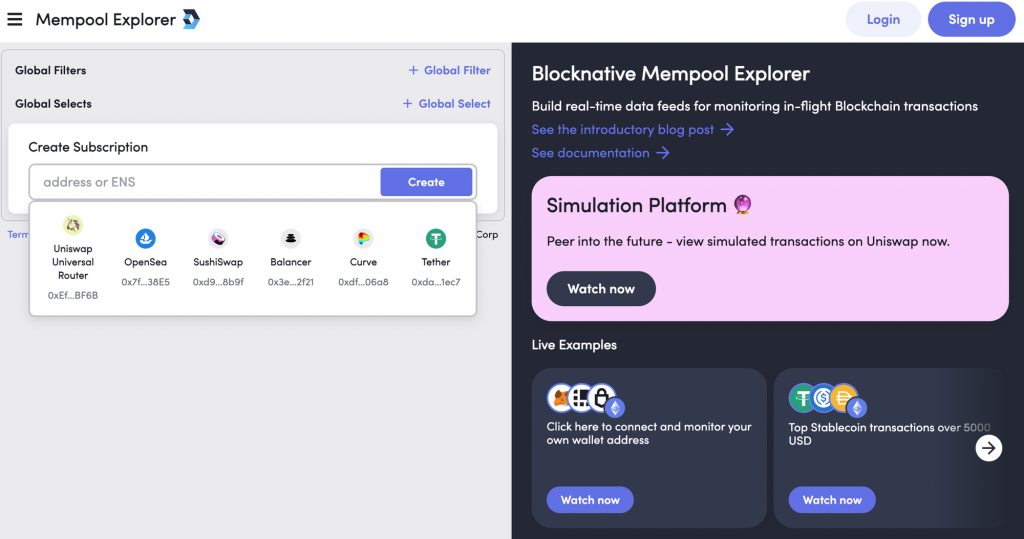Select the SushiSwap icon
The width and height of the screenshot is (1024, 539).
click(x=218, y=238)
